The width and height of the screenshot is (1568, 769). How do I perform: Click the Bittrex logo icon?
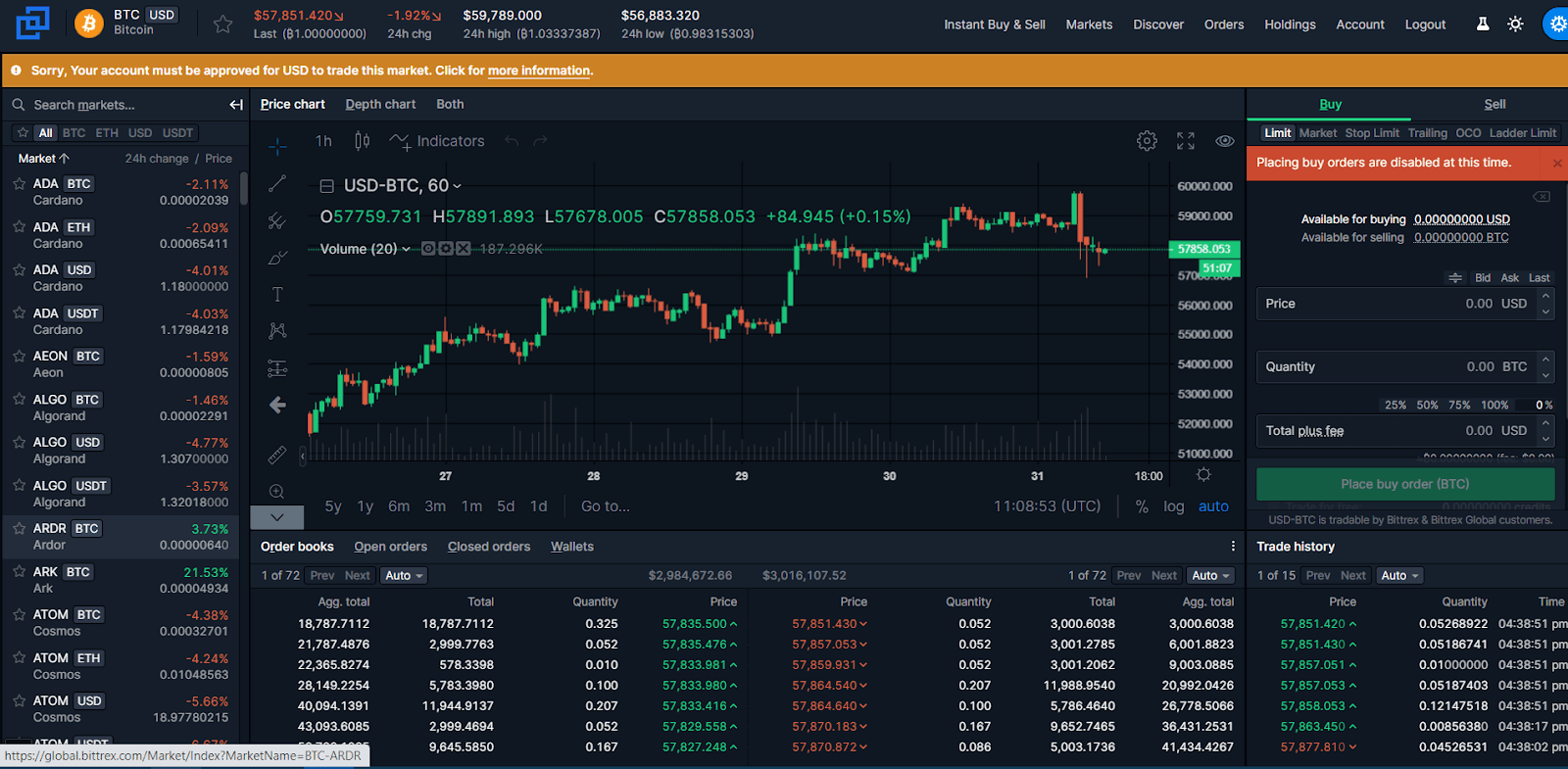[x=32, y=24]
